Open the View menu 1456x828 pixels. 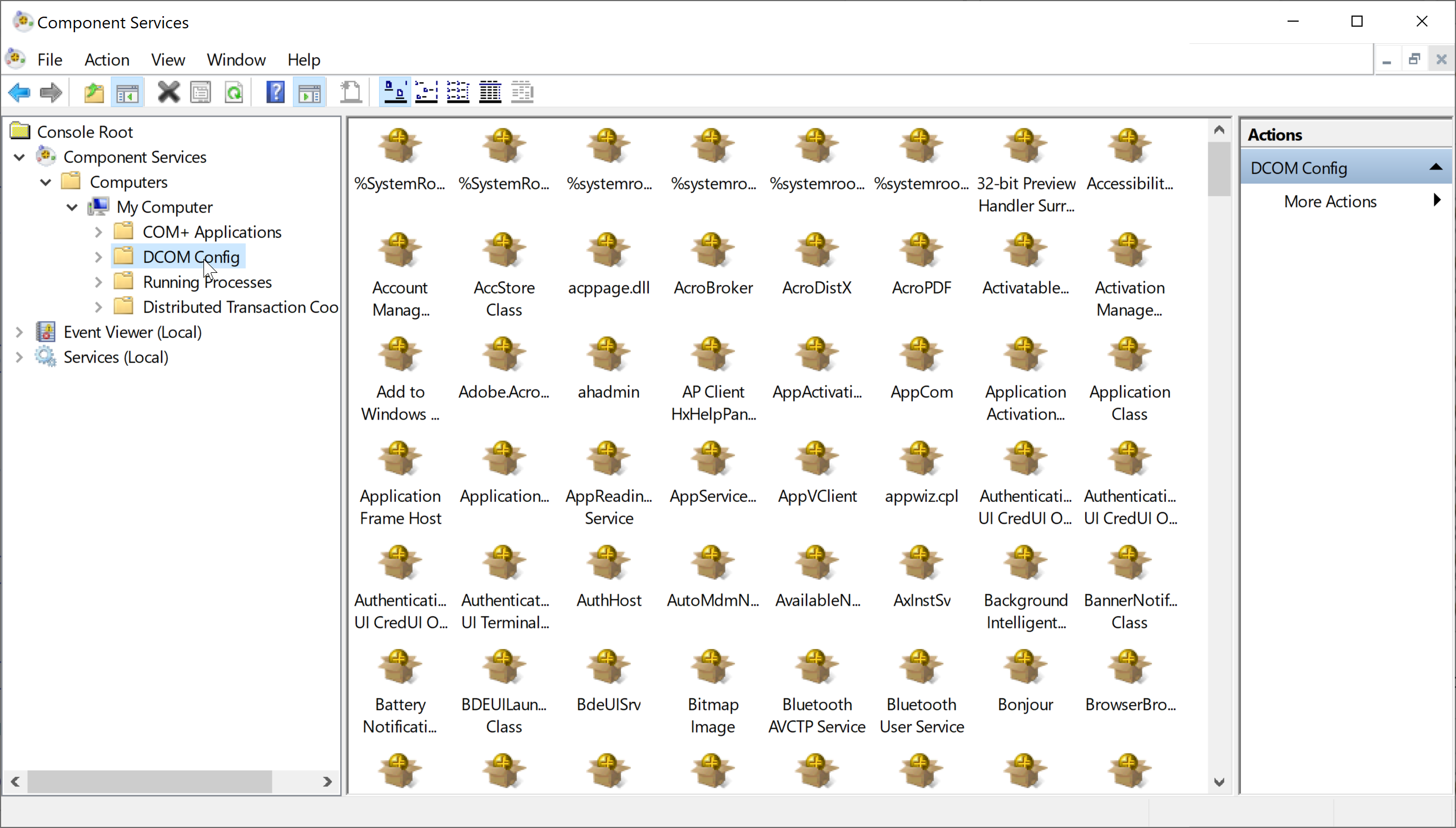pyautogui.click(x=168, y=59)
